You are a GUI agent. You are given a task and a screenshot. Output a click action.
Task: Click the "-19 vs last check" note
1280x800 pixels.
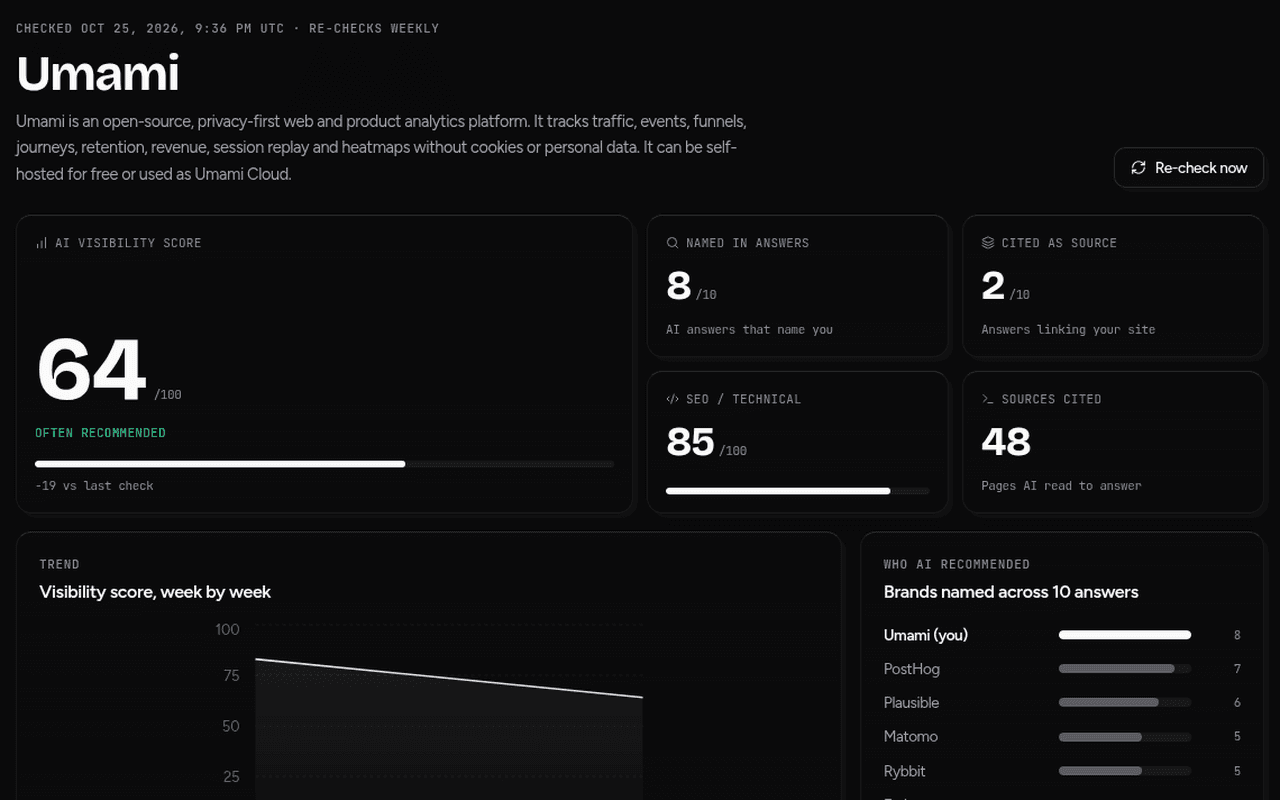pyautogui.click(x=94, y=486)
